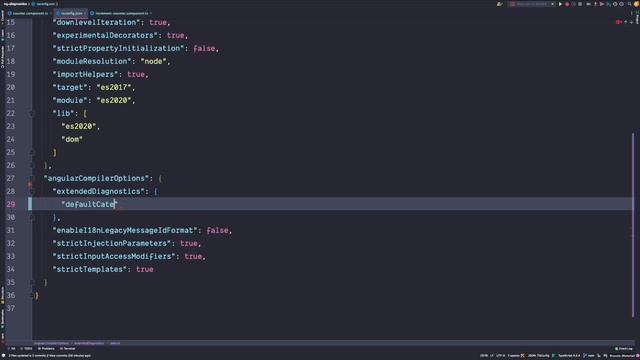Click the "node" value on line 18

153,62
